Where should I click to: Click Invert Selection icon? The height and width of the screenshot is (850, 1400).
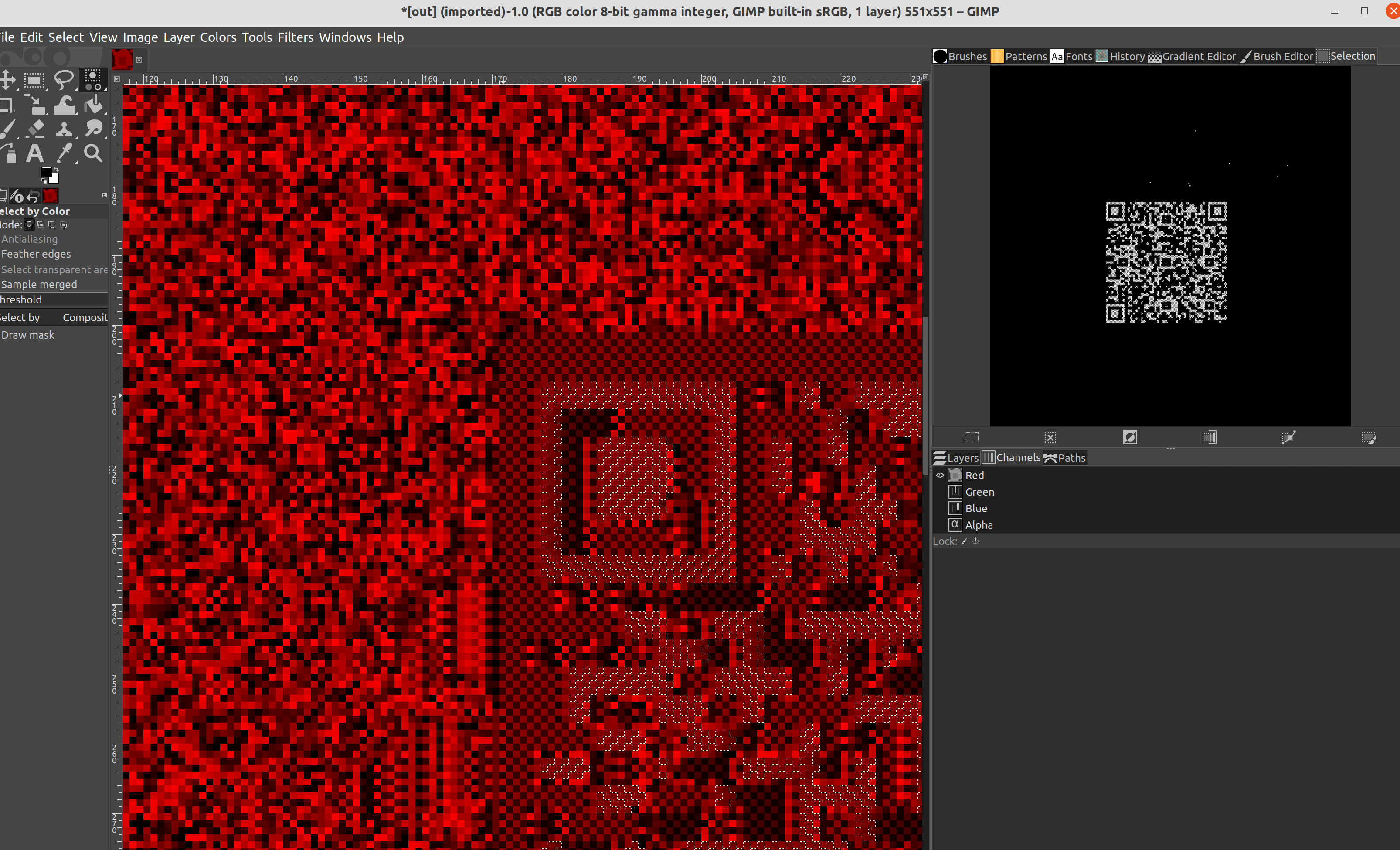tap(1130, 437)
